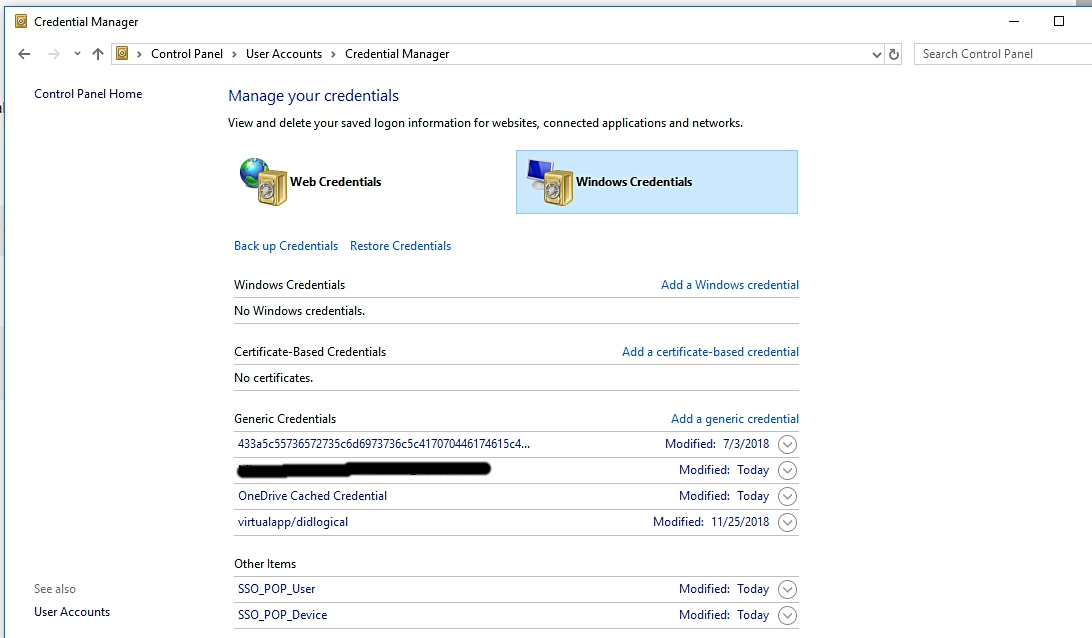Select User Accounts in the breadcrumb
Image resolution: width=1092 pixels, height=638 pixels.
coord(283,54)
